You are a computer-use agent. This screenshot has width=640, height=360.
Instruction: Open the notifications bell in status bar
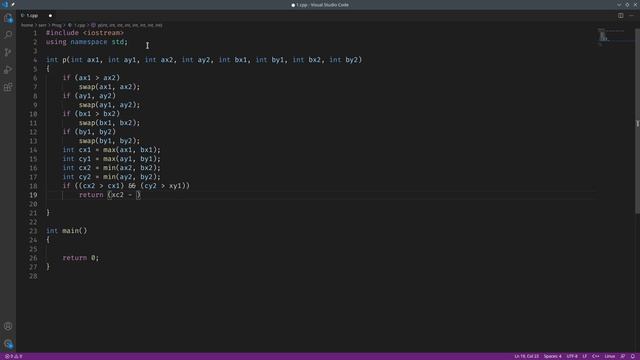coord(633,356)
